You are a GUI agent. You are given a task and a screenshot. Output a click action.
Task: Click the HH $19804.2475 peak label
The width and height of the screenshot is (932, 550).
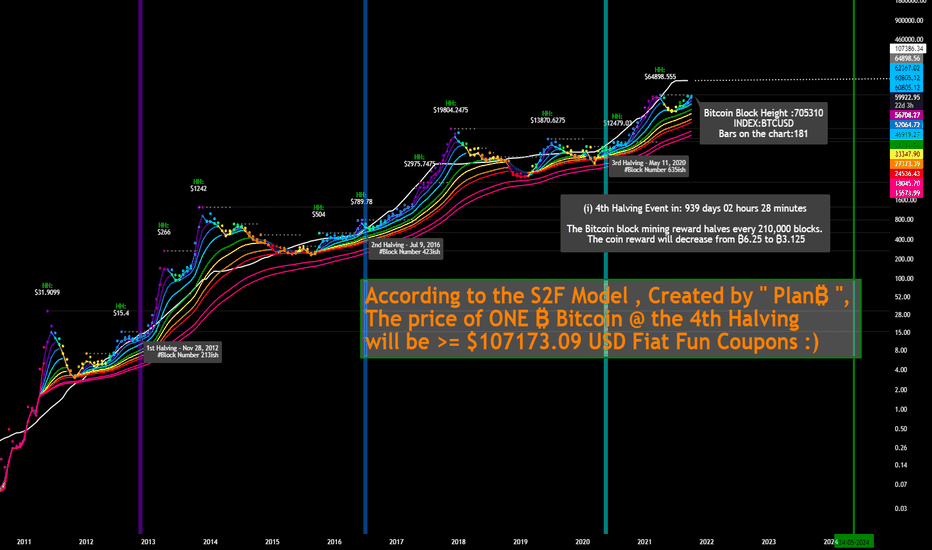[x=451, y=106]
